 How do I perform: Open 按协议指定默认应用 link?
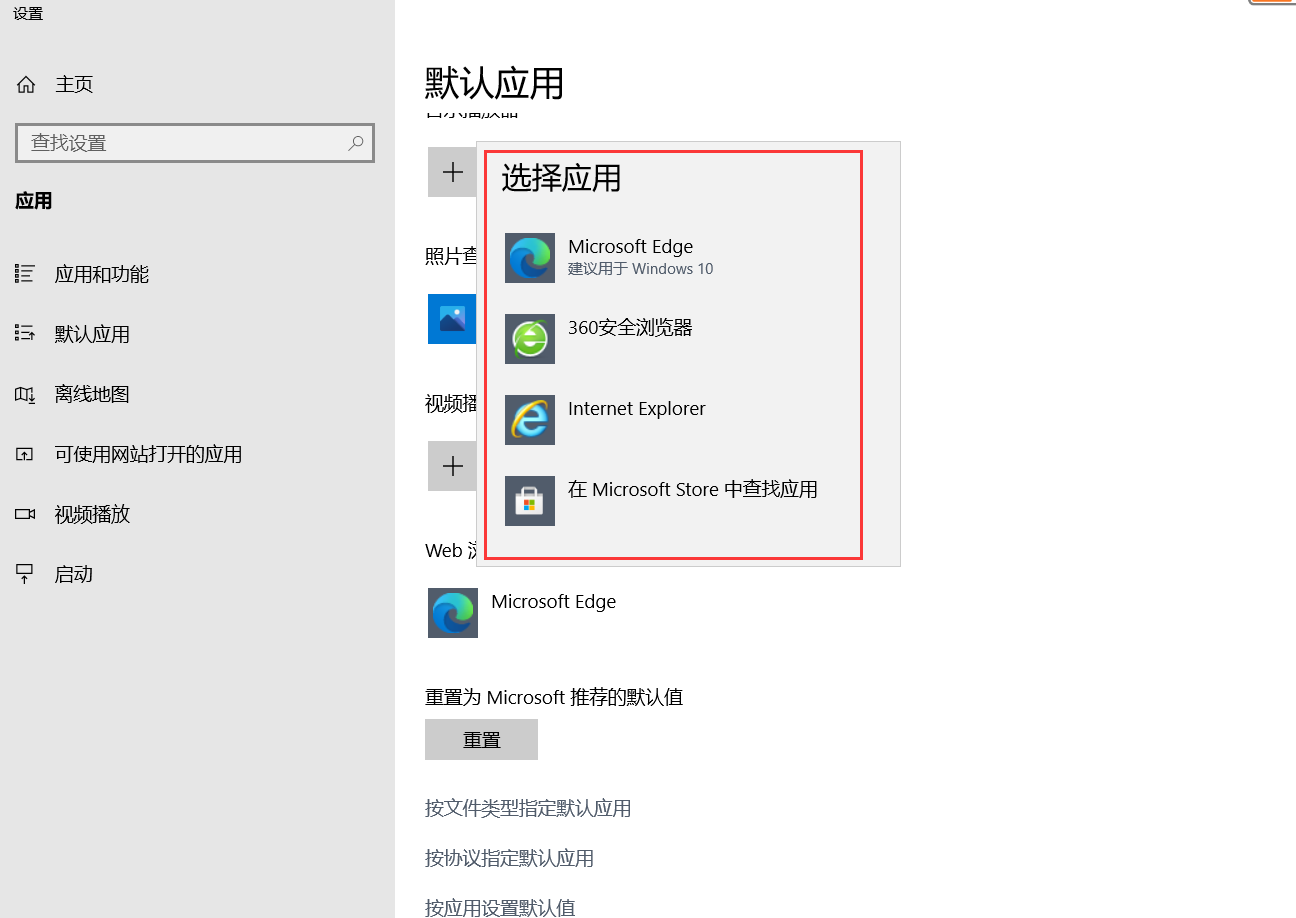click(509, 858)
